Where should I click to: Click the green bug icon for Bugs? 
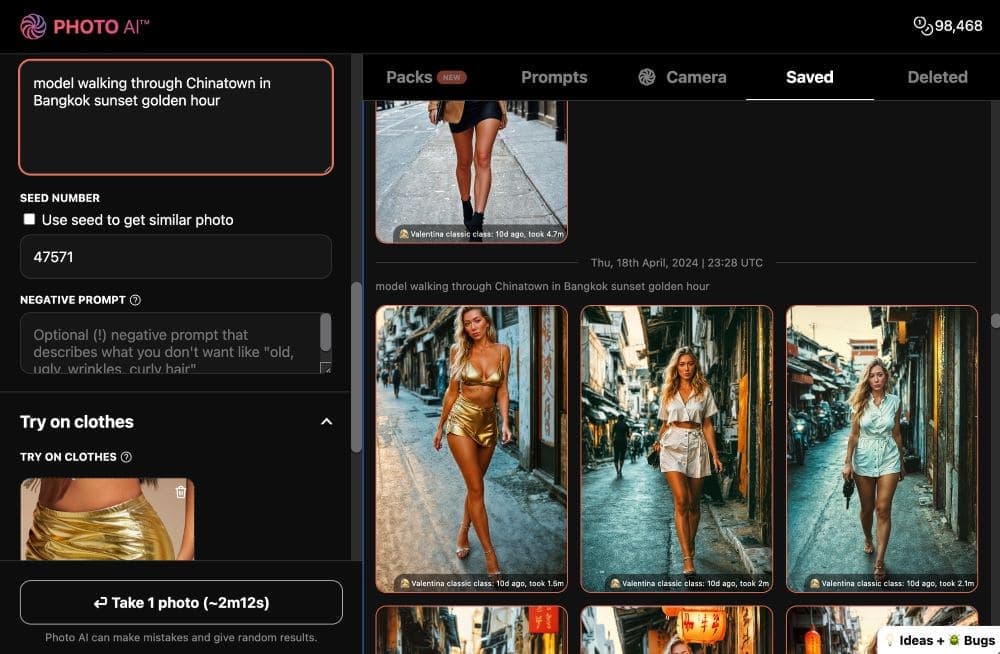click(x=954, y=640)
